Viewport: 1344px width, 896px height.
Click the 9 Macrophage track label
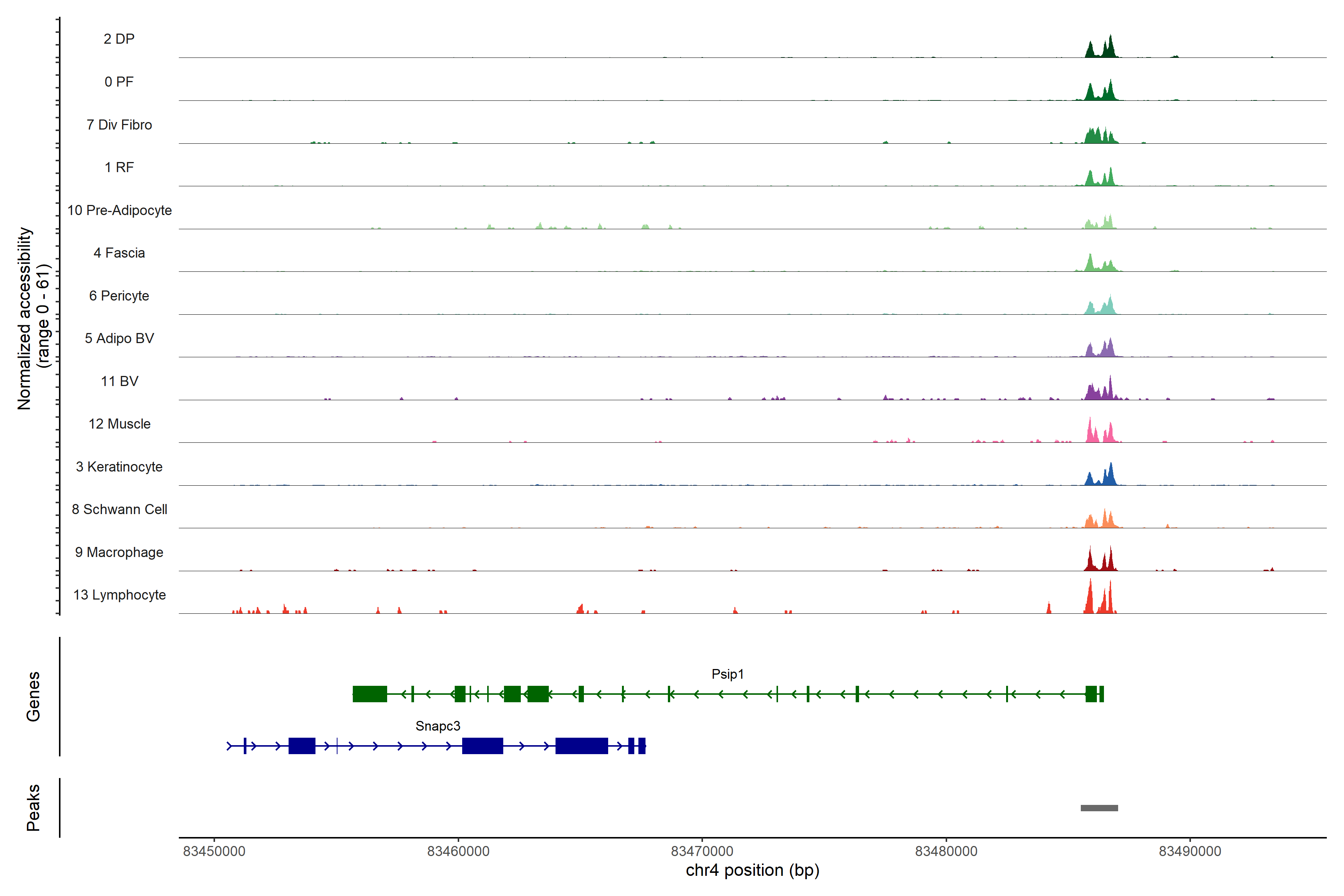coord(119,552)
